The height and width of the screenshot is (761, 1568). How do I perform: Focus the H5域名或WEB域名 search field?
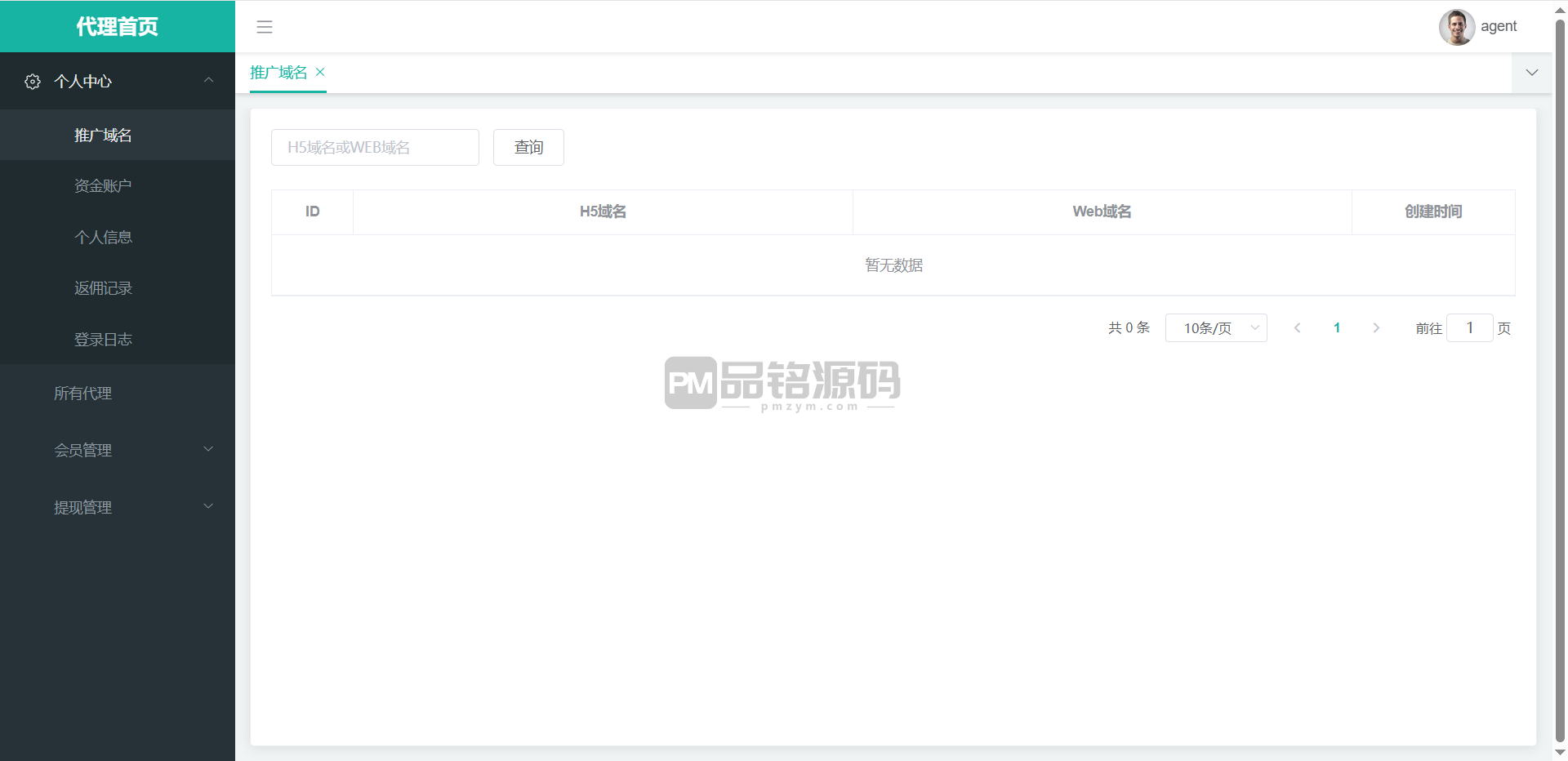point(375,147)
